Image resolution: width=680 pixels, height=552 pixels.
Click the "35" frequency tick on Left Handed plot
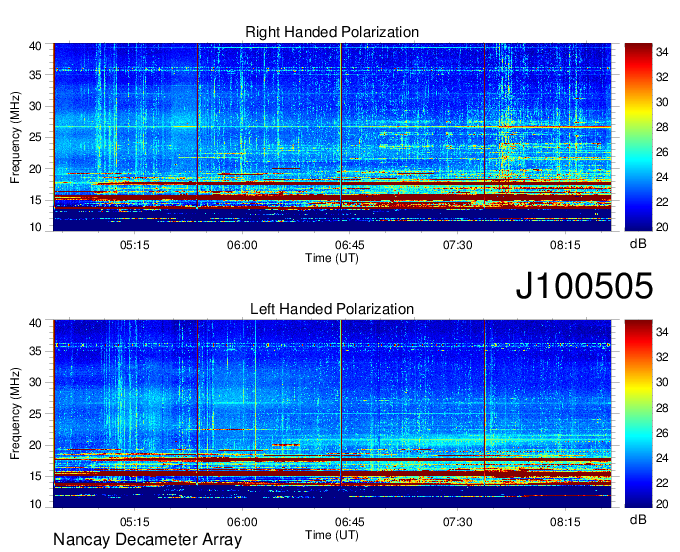pyautogui.click(x=35, y=351)
